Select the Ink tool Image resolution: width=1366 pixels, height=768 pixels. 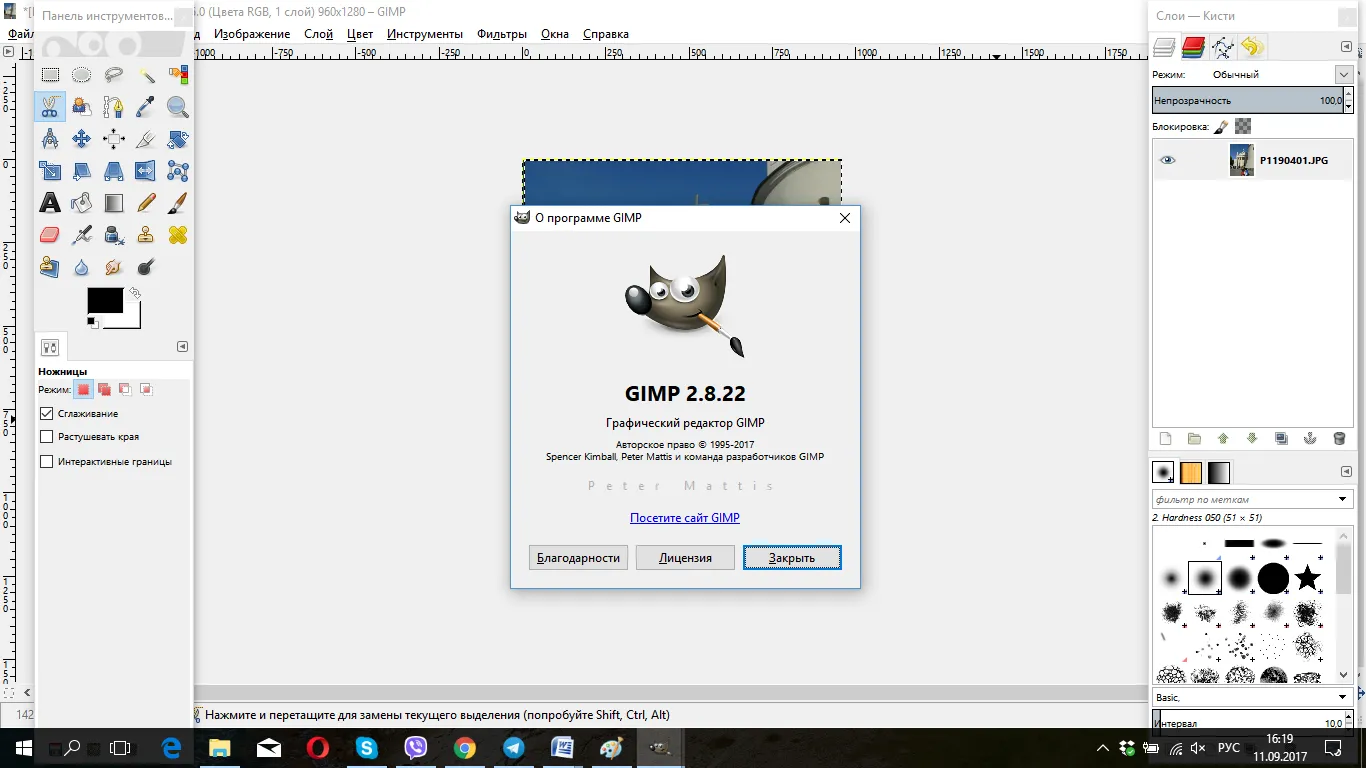point(114,234)
